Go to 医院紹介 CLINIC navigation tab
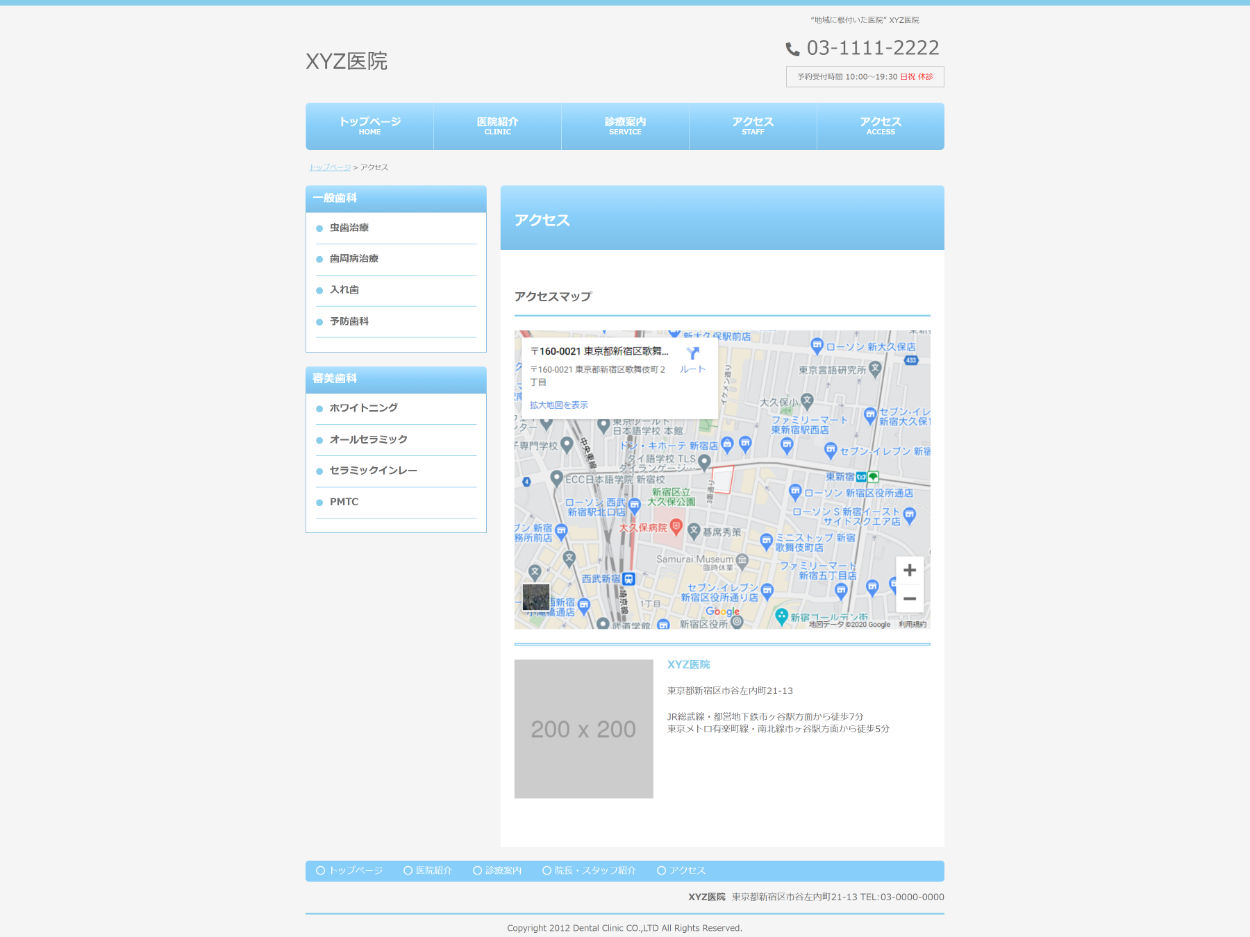The width and height of the screenshot is (1250, 937). point(497,126)
